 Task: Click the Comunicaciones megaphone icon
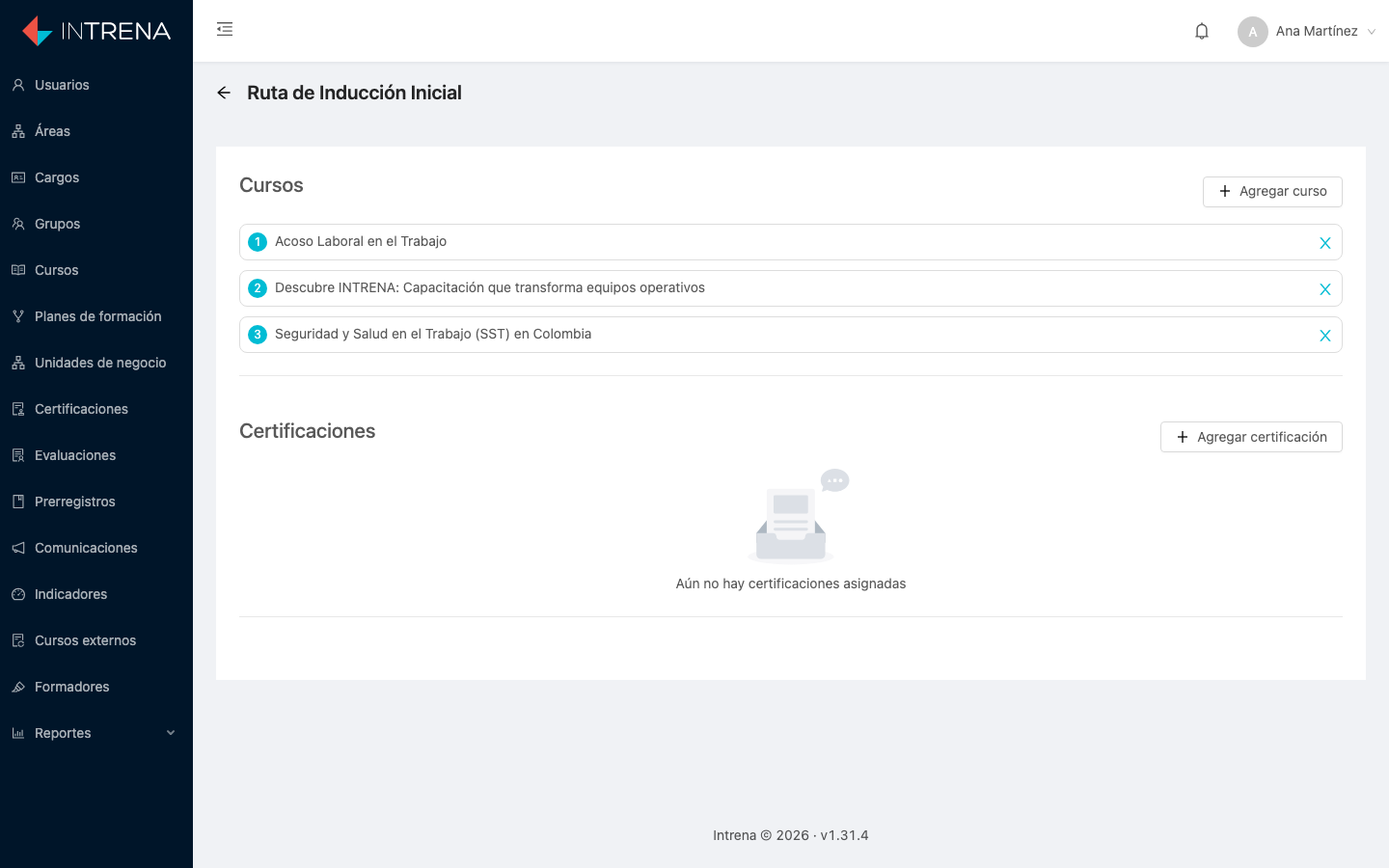(x=18, y=548)
